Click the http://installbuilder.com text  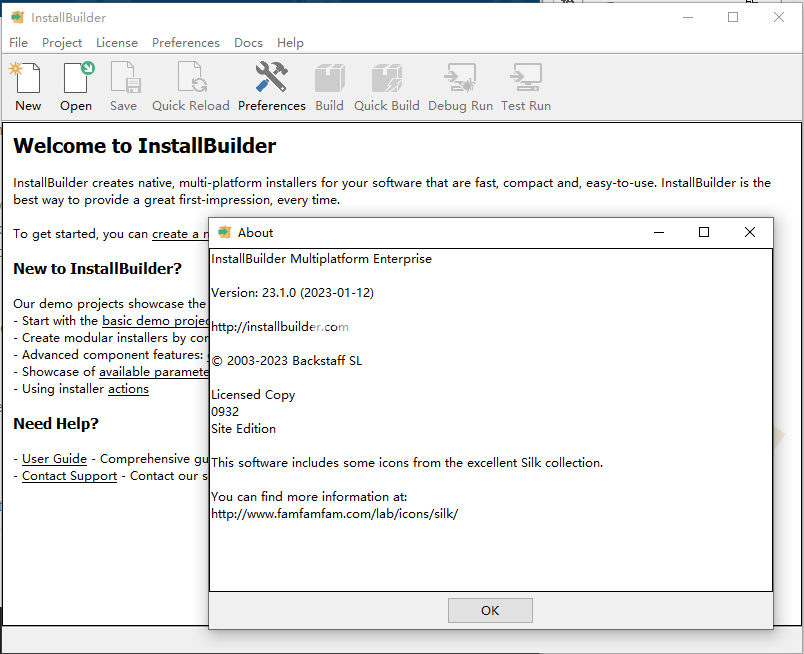pos(280,327)
